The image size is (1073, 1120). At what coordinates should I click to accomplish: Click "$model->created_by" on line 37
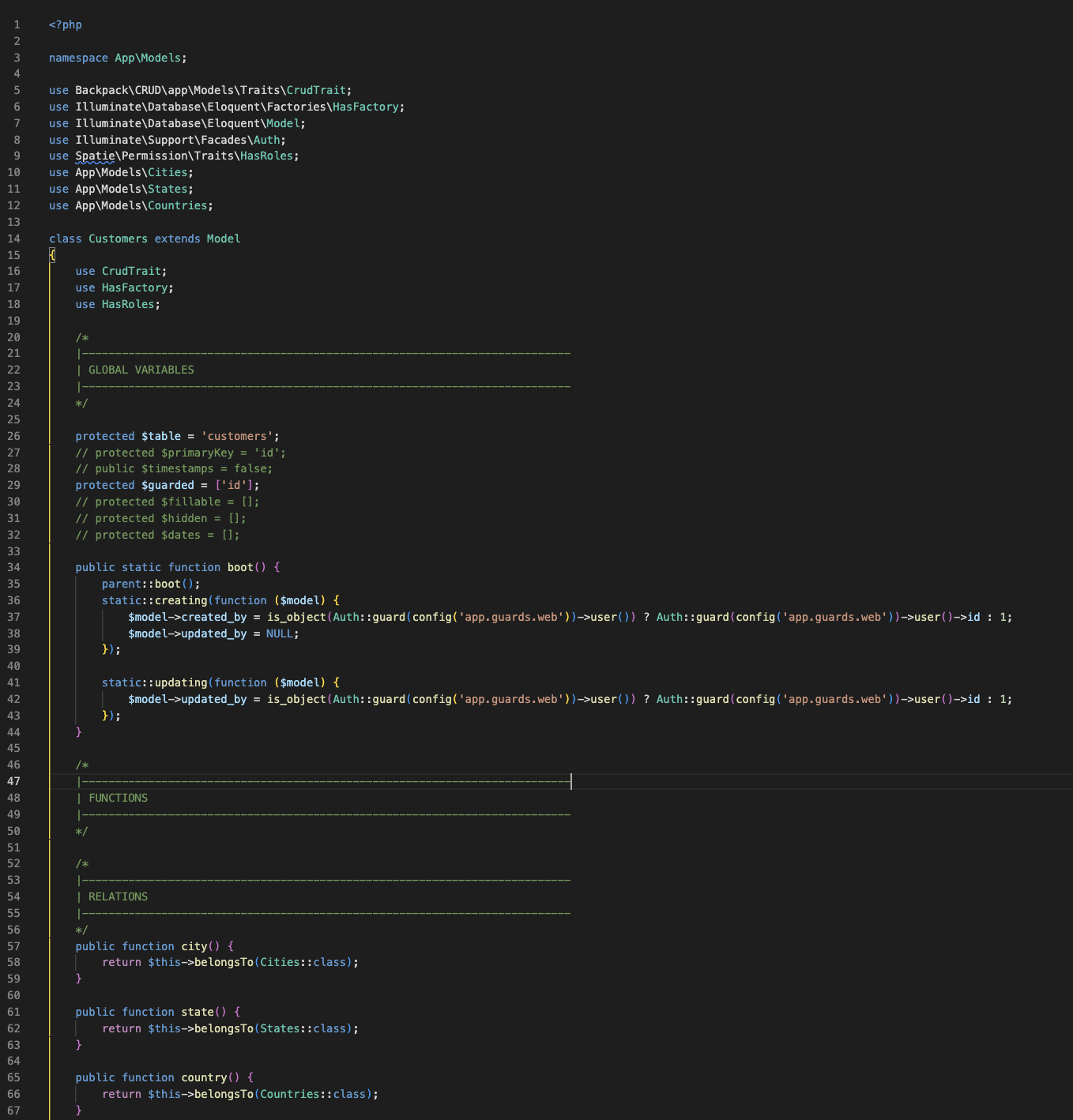[187, 617]
